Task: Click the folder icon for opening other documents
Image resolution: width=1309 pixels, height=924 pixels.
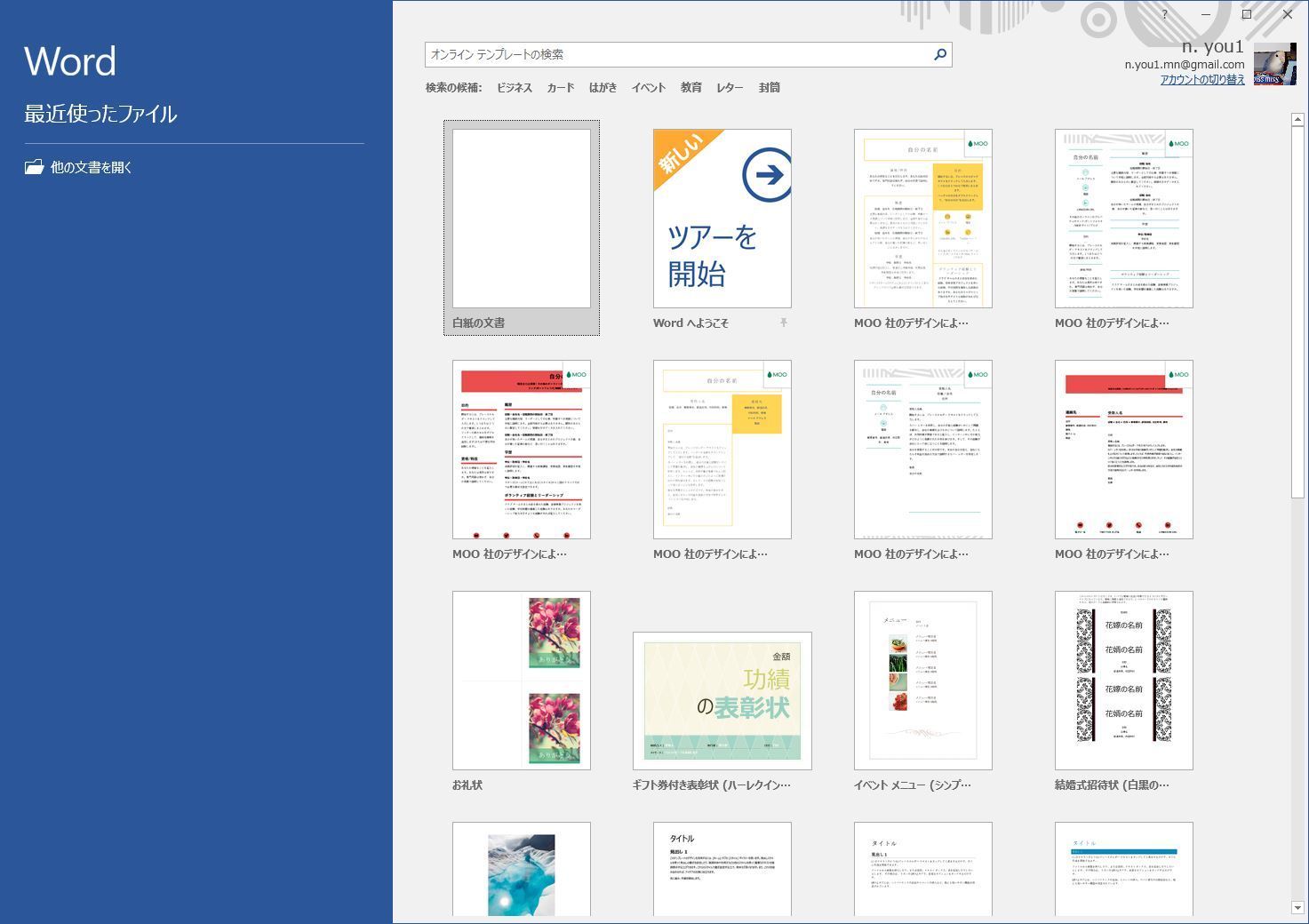Action: pos(34,166)
